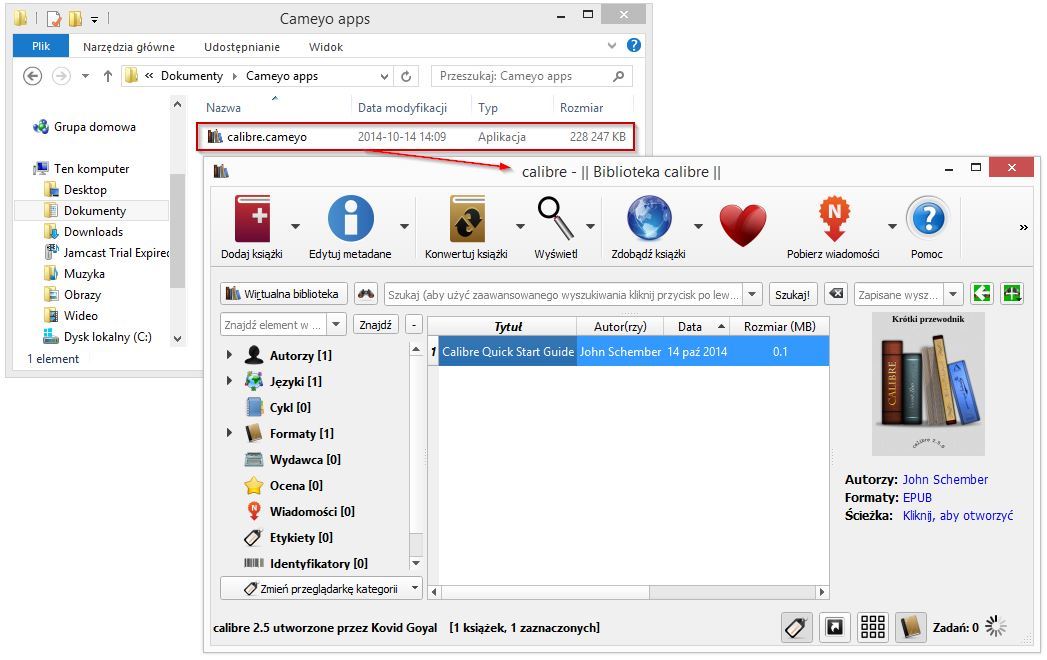Toggle the cover browser icon in status bar

[x=835, y=627]
